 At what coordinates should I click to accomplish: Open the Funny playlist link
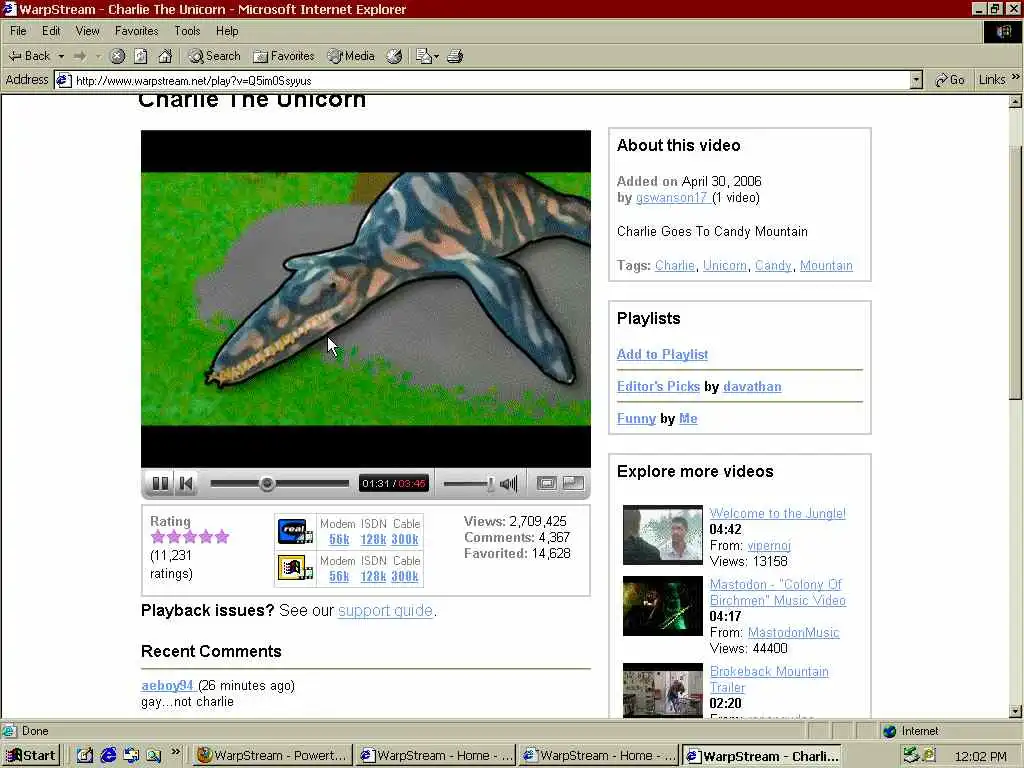point(636,419)
